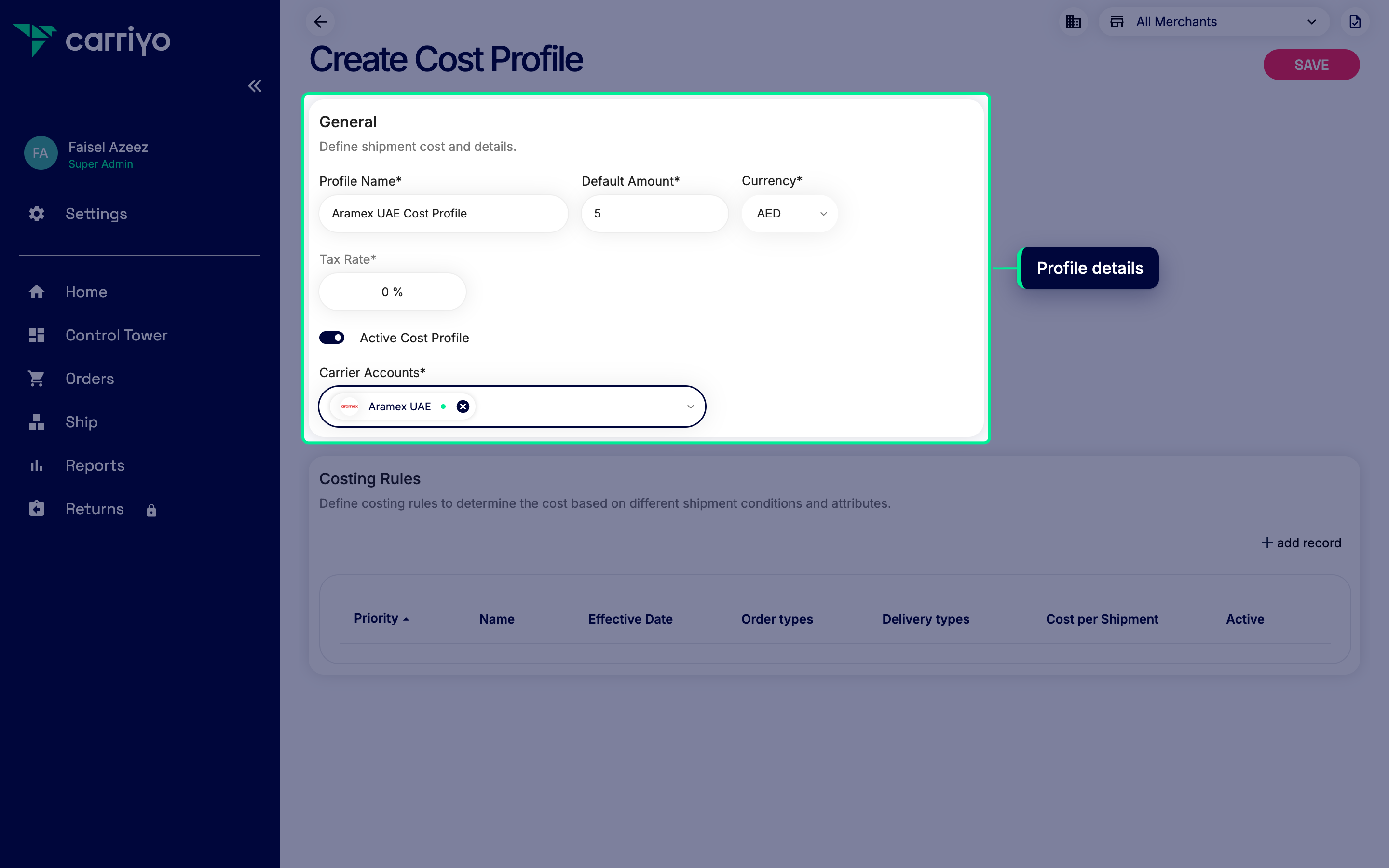Image resolution: width=1389 pixels, height=868 pixels.
Task: Click Faisel Azeez user name
Action: pos(108,147)
